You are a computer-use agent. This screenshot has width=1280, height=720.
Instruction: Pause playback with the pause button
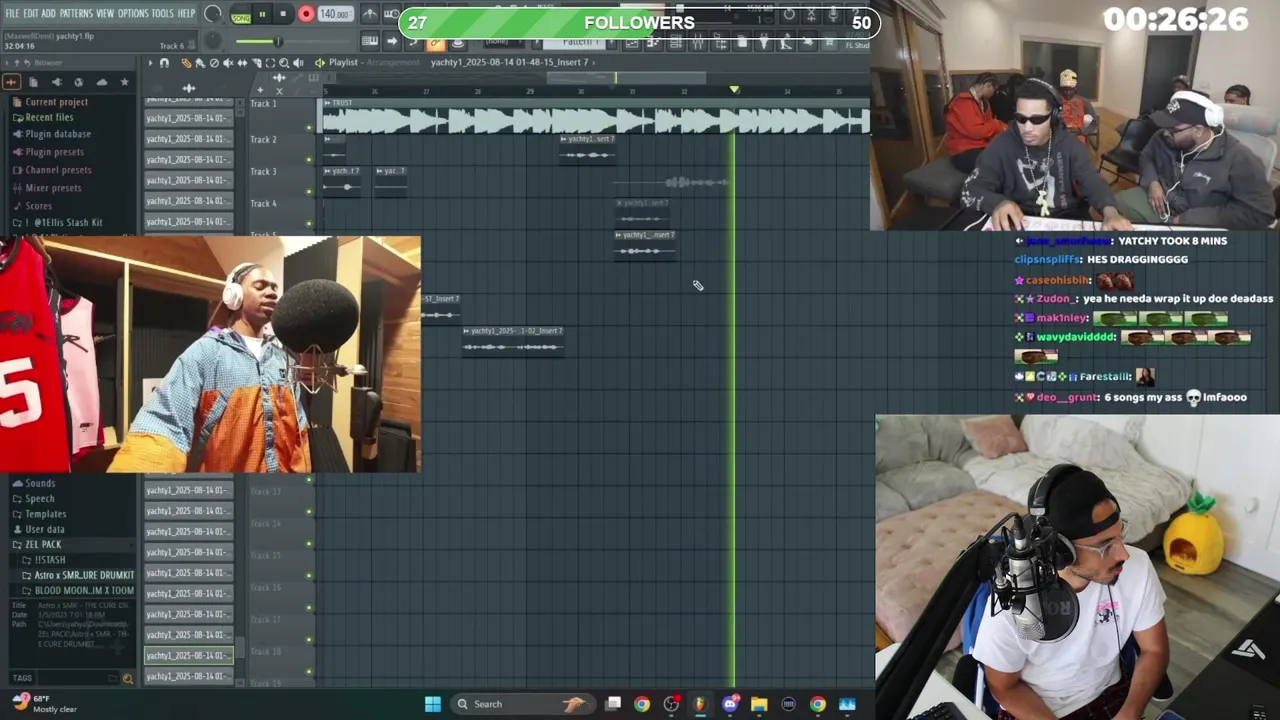point(262,14)
